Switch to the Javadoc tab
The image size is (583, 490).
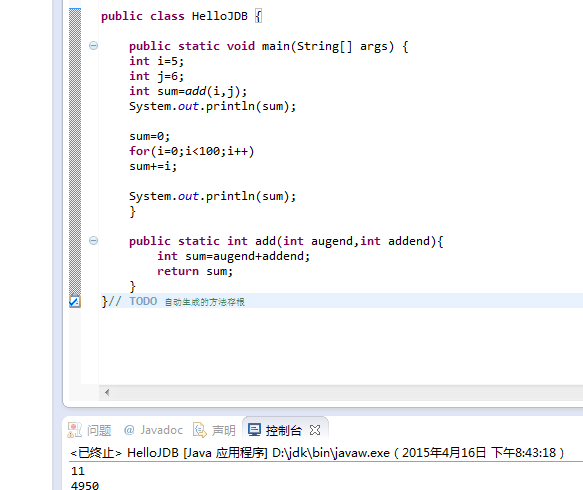coord(153,430)
